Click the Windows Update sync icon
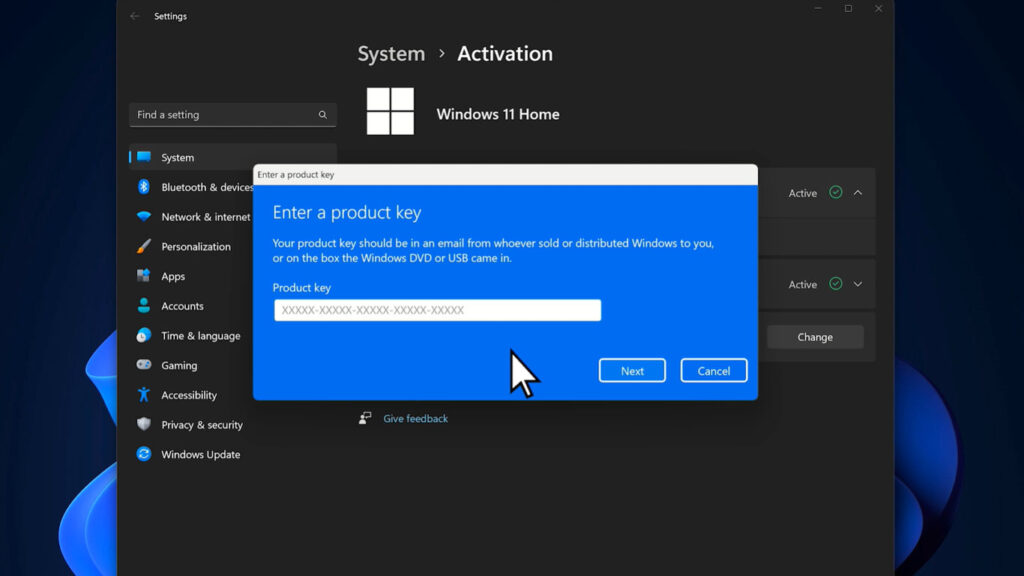The width and height of the screenshot is (1024, 576). [144, 454]
